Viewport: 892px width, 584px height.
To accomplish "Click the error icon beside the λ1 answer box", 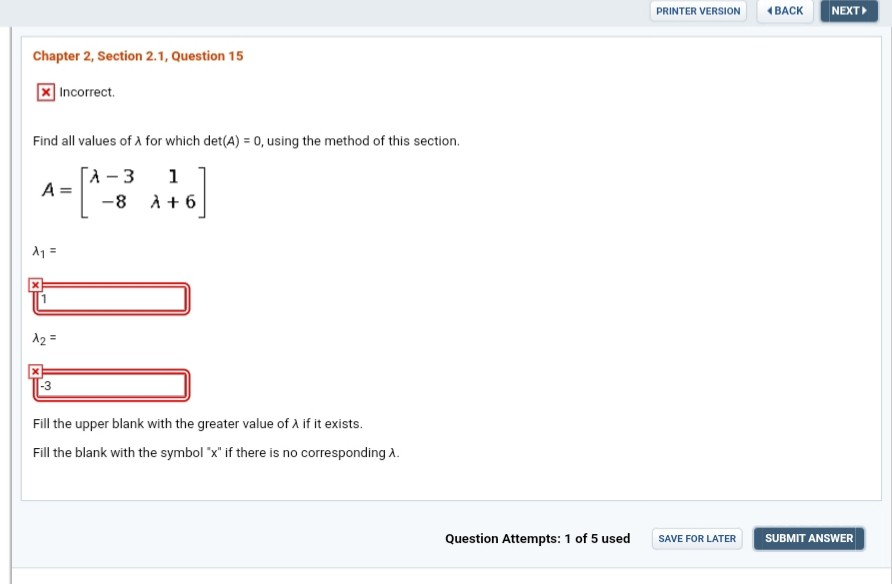I will point(36,285).
